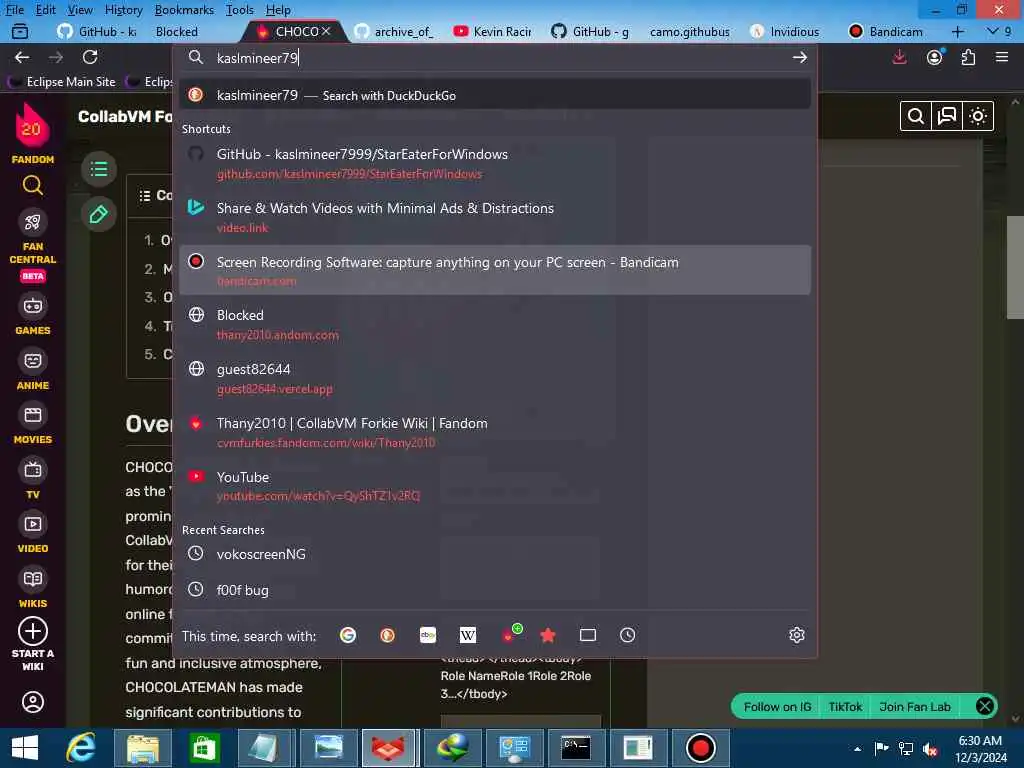
Task: Open the workspaces icon left of tabs
Action: (x=20, y=31)
